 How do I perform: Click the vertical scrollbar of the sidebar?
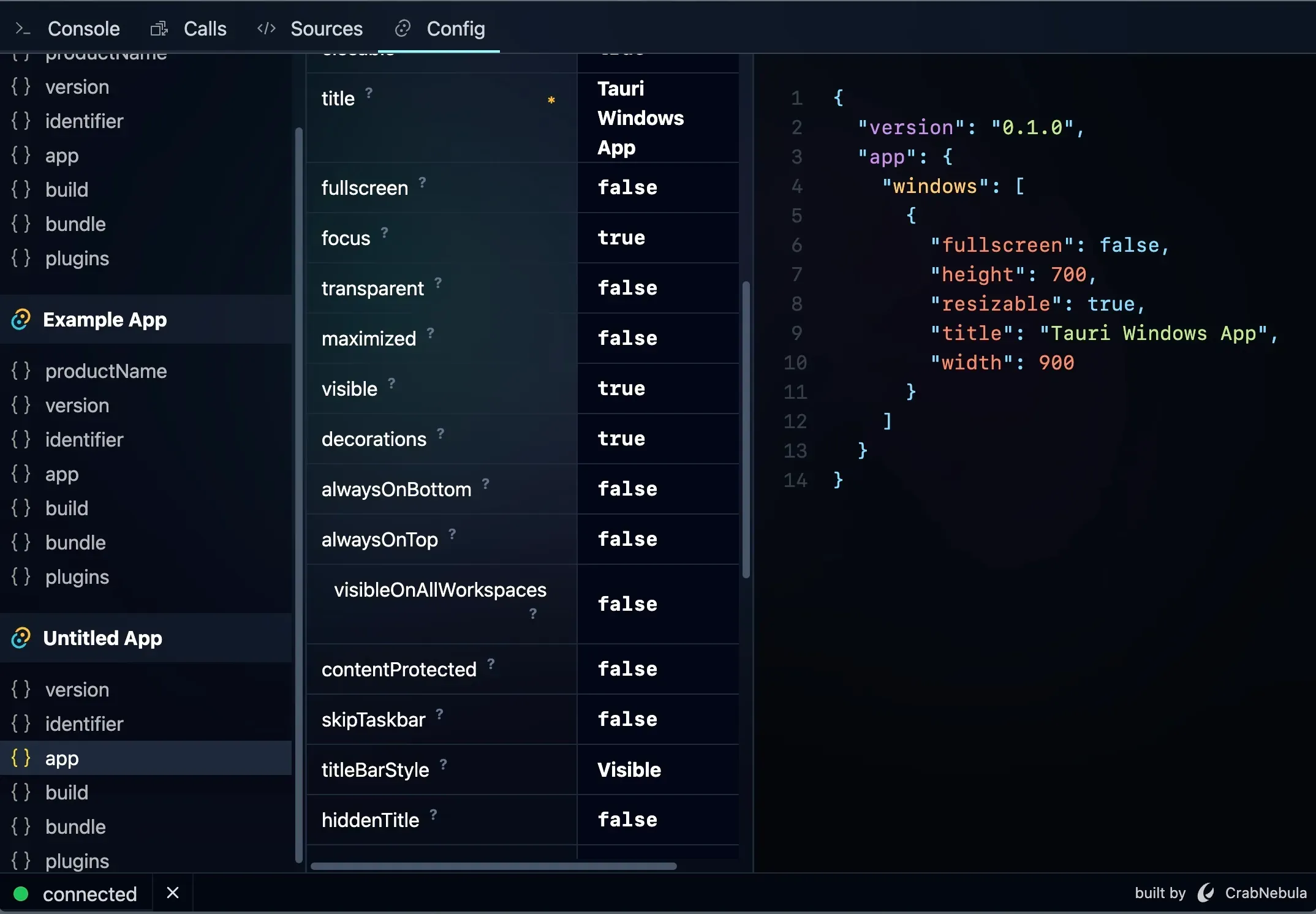click(x=299, y=495)
